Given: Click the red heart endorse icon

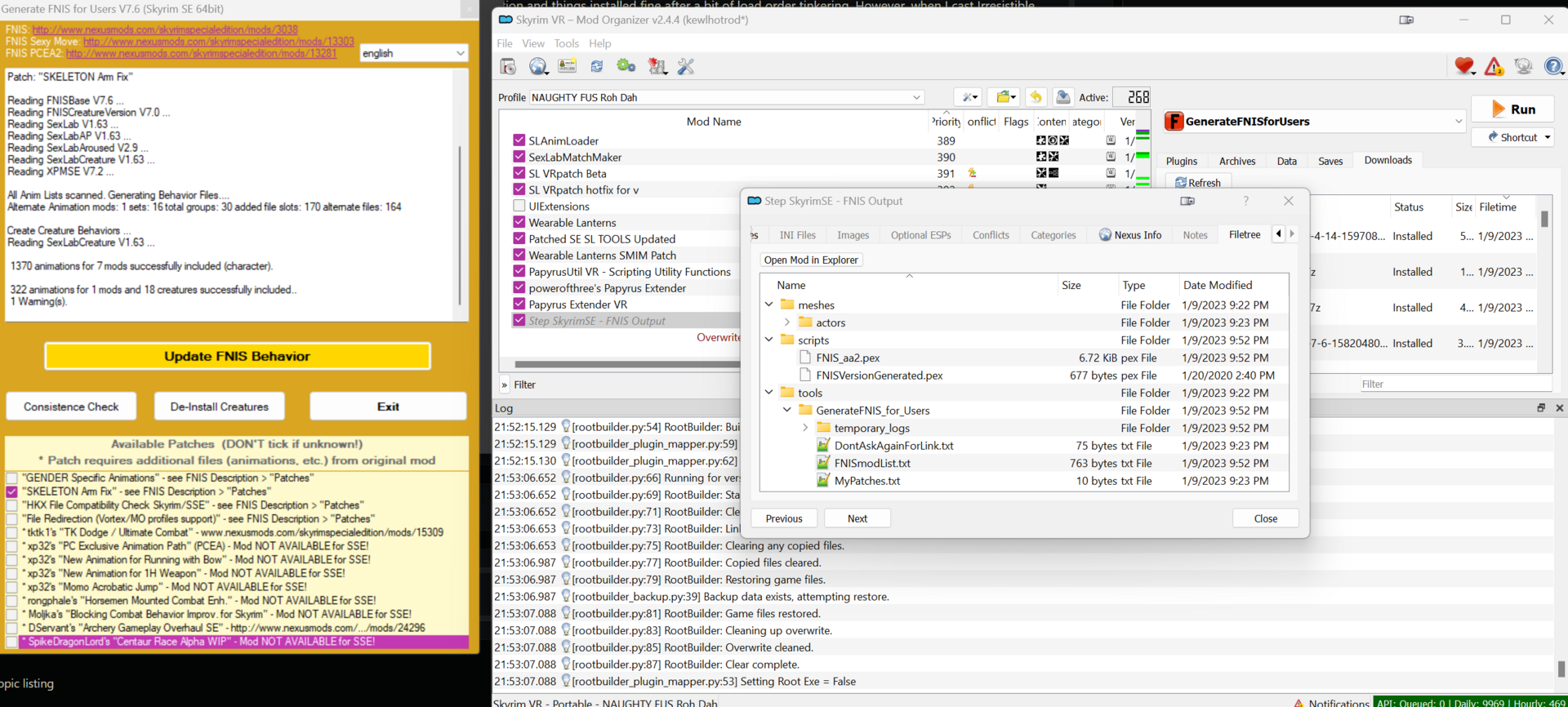Looking at the screenshot, I should point(1464,66).
